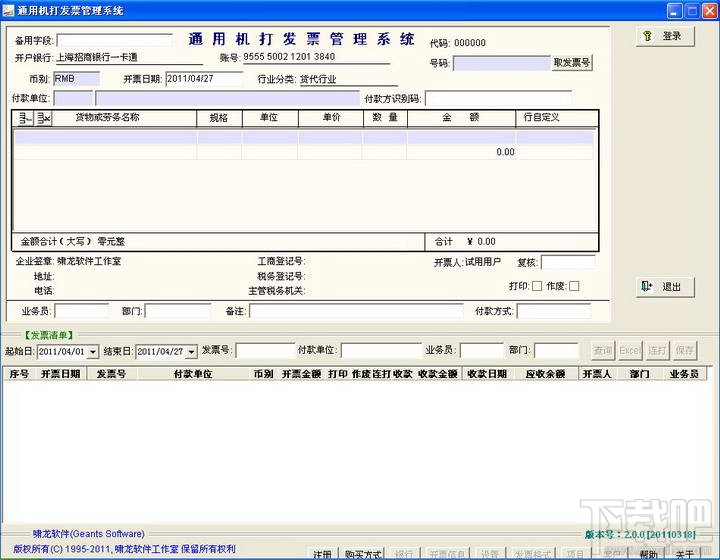The width and height of the screenshot is (720, 560).
Task: Click the account number 9555 5002 1201 3840
Action: pyautogui.click(x=289, y=56)
